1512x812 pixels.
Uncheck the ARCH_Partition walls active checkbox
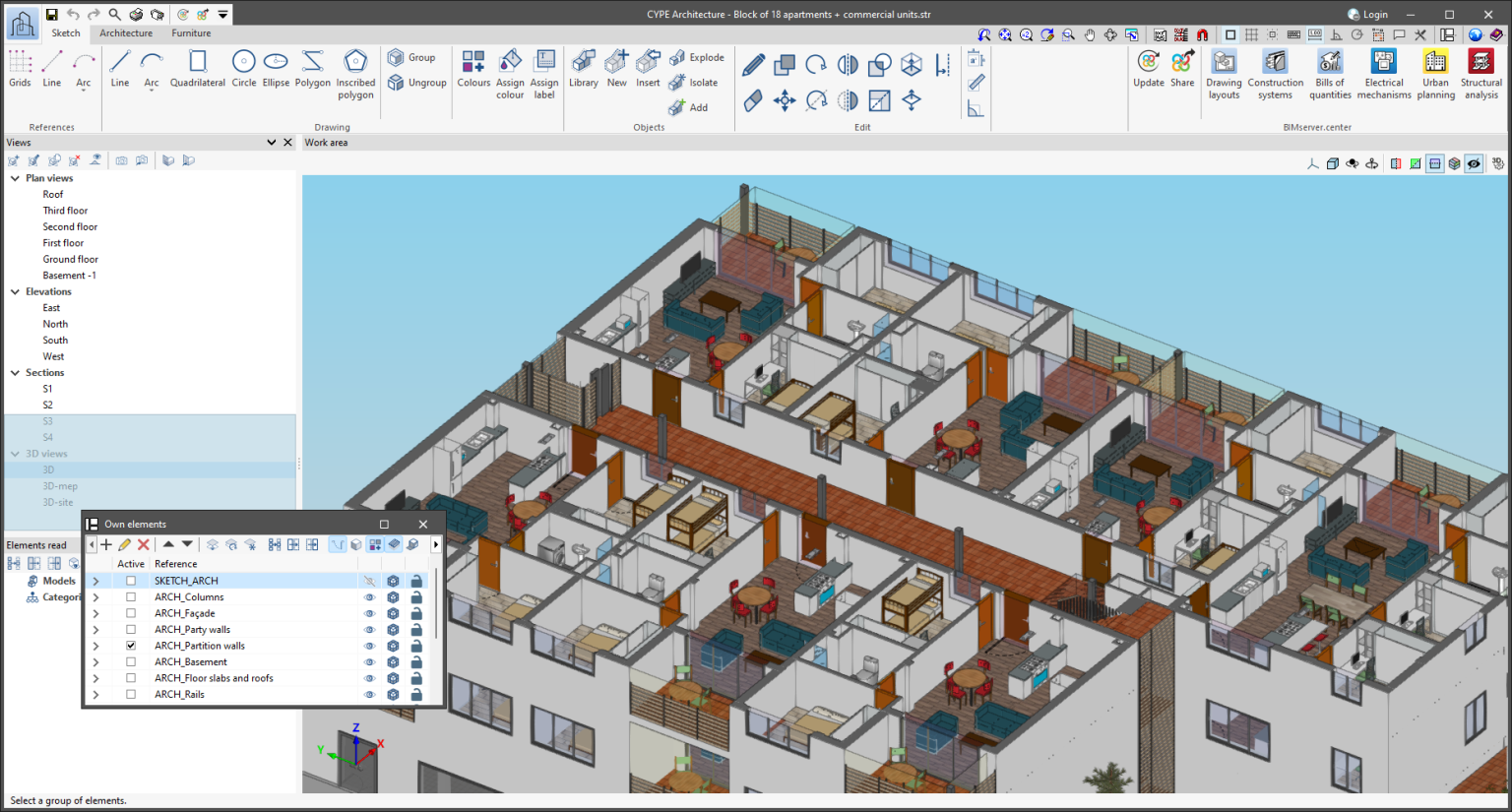(131, 646)
